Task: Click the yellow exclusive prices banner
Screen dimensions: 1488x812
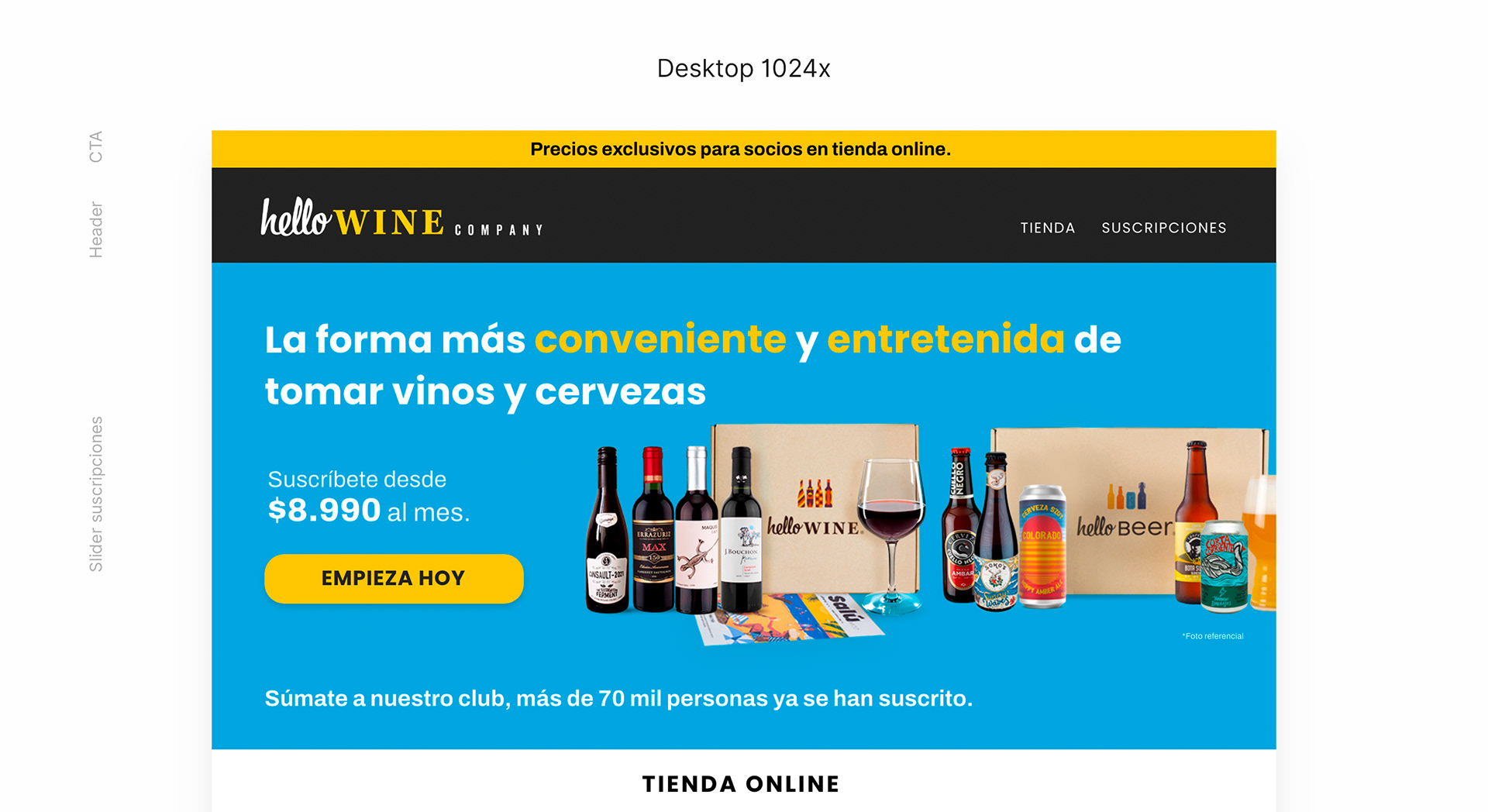Action: 743,149
